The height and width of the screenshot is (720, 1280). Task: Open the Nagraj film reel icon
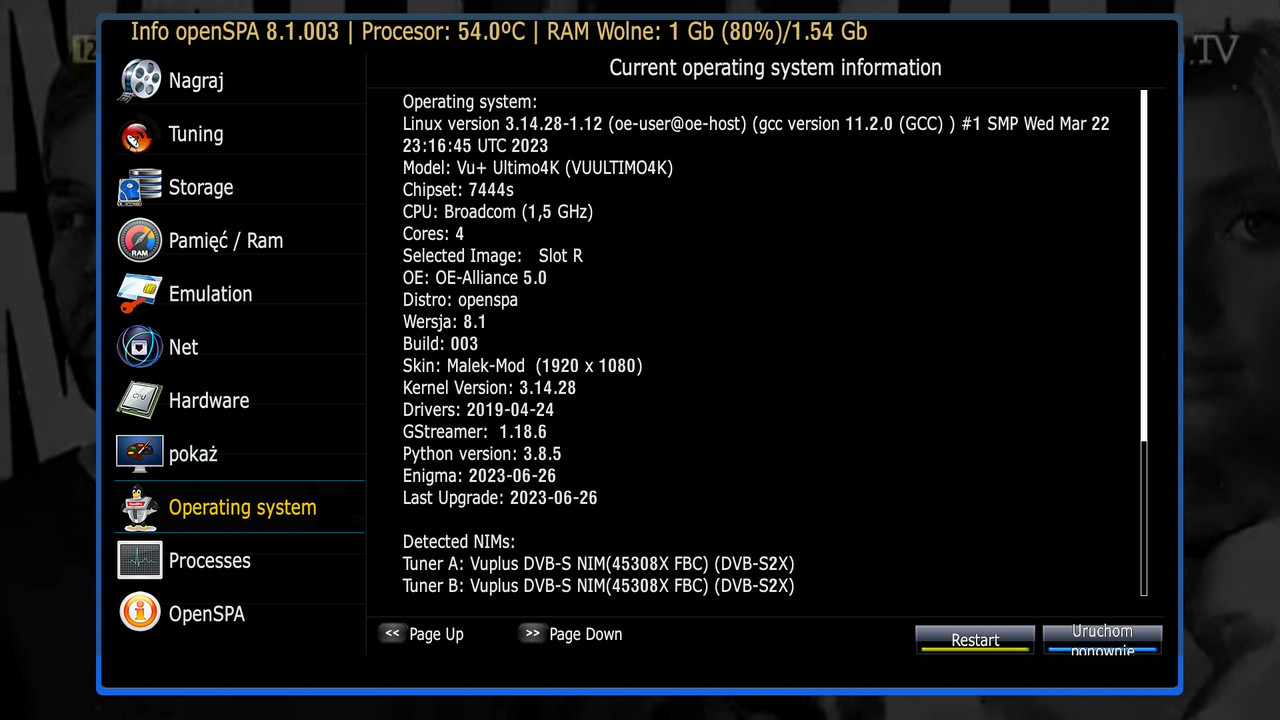(x=140, y=80)
